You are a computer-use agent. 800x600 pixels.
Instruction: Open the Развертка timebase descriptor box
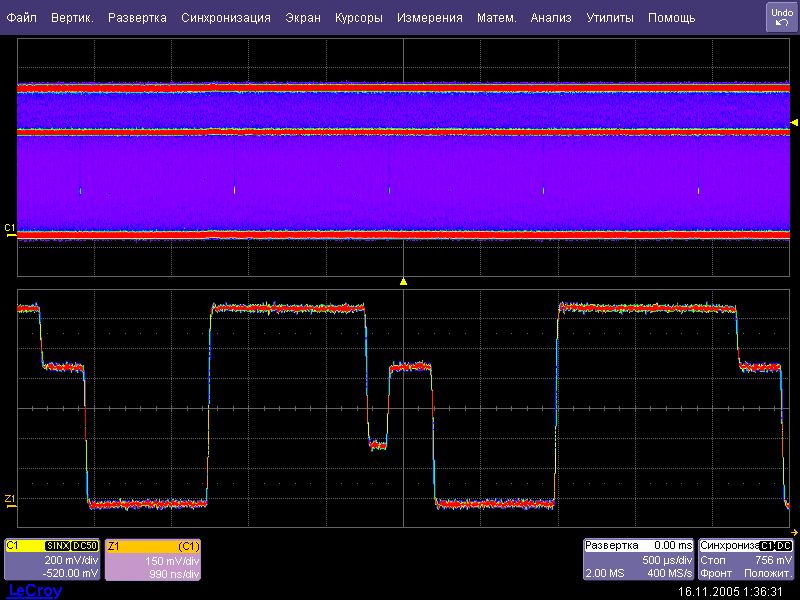click(x=638, y=560)
